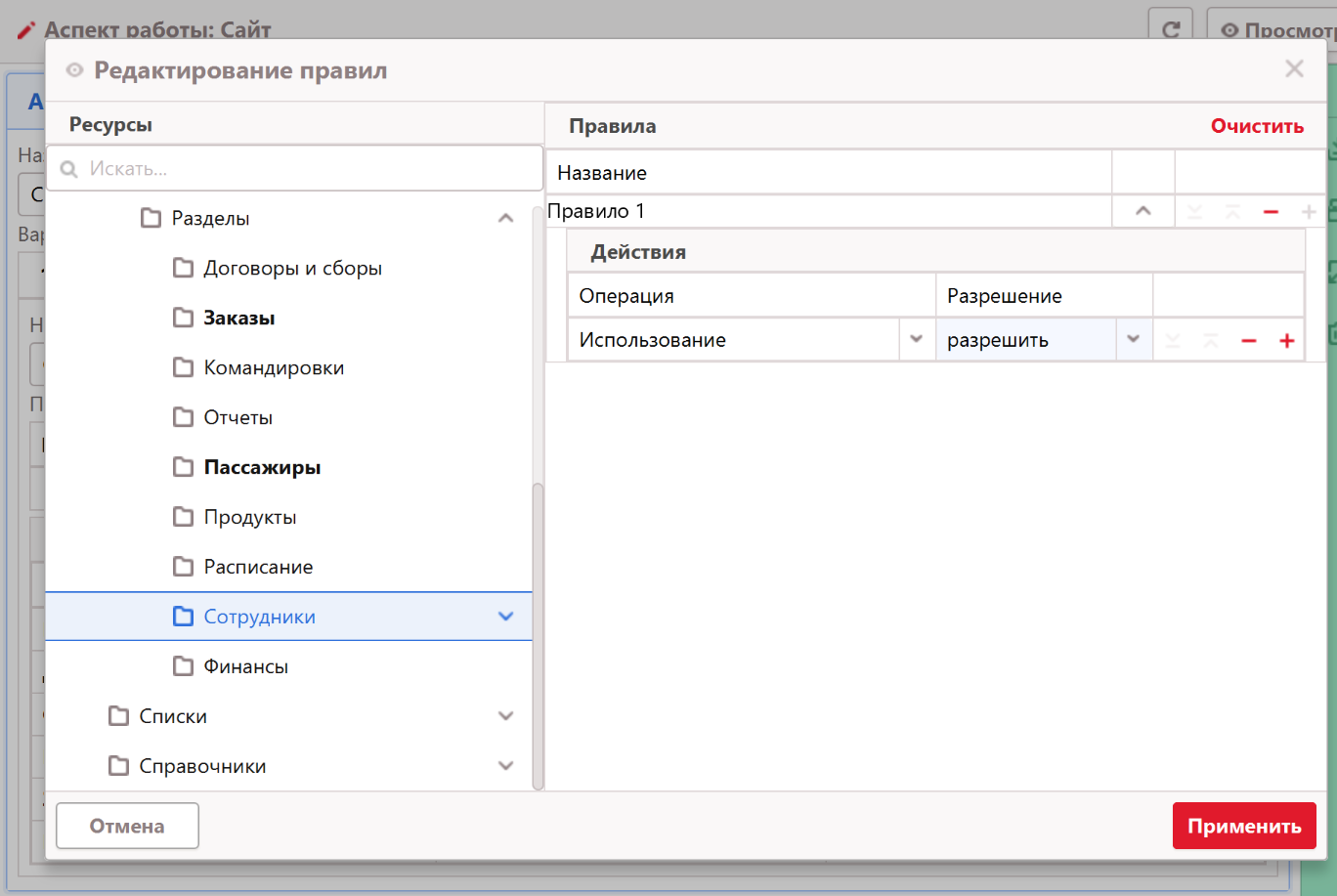Click the folder icon next to Финансы
1337x896 pixels.
pyautogui.click(x=183, y=666)
